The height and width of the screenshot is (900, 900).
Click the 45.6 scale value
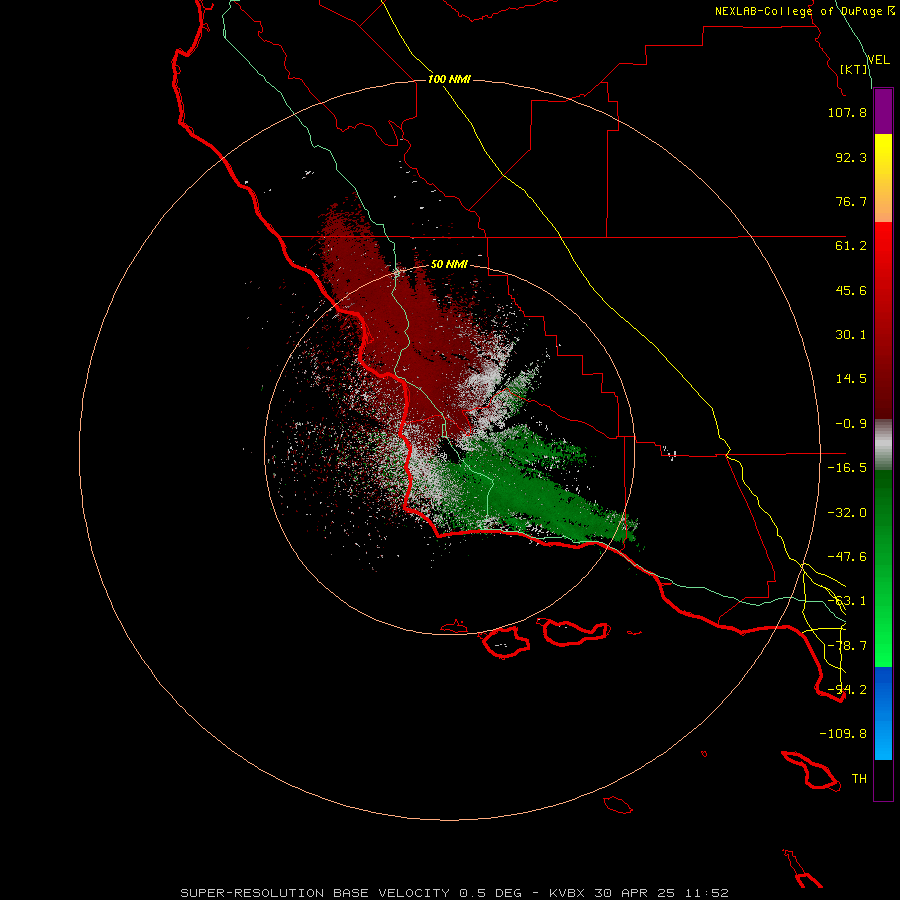[x=851, y=290]
